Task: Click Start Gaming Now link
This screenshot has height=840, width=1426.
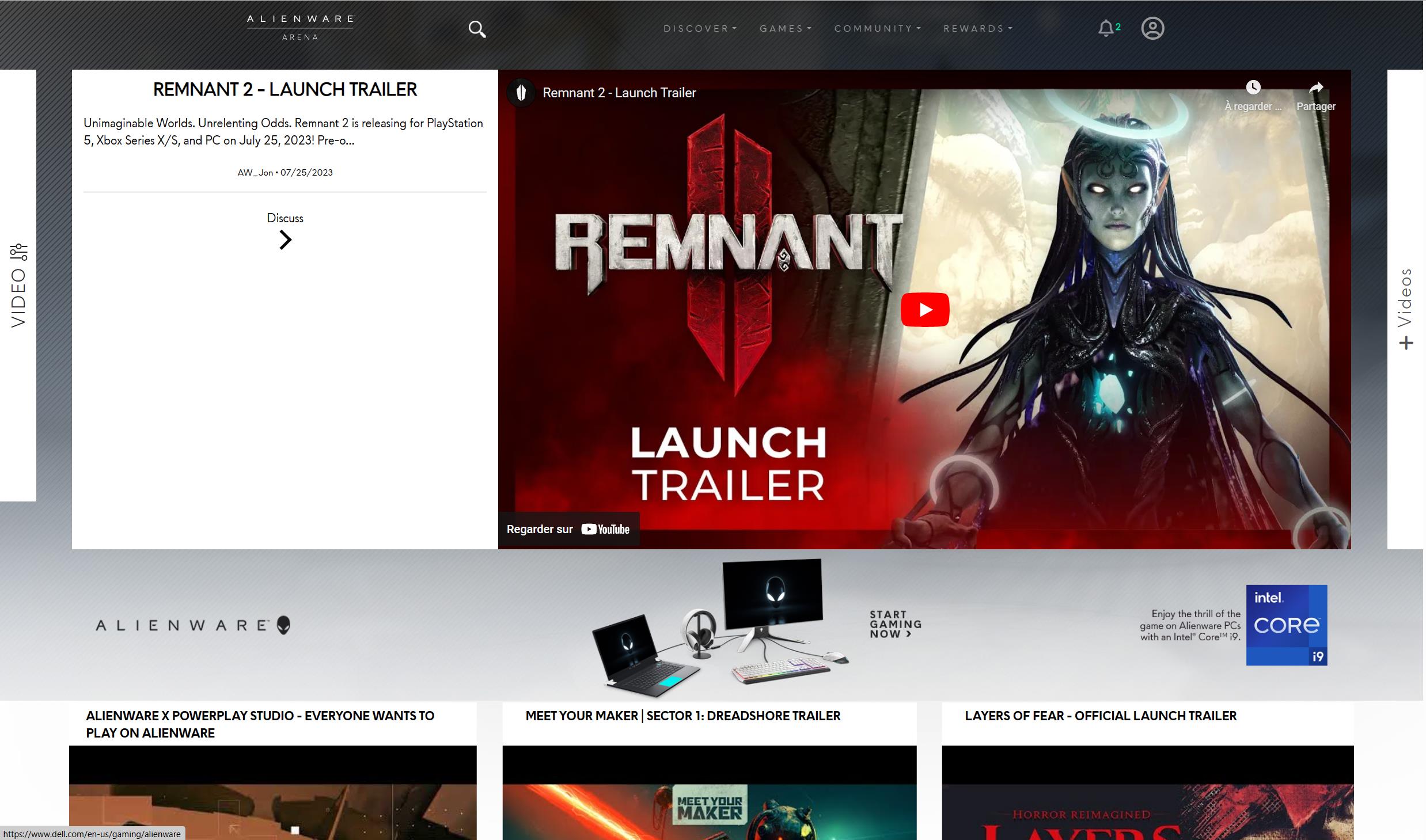Action: [x=897, y=625]
